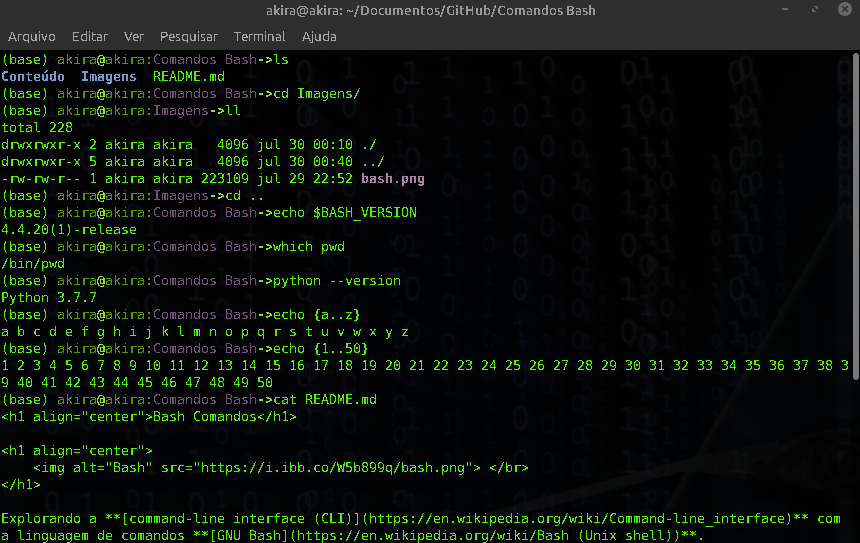The width and height of the screenshot is (860, 543).
Task: Open the Ajuda menu
Action: (x=319, y=37)
